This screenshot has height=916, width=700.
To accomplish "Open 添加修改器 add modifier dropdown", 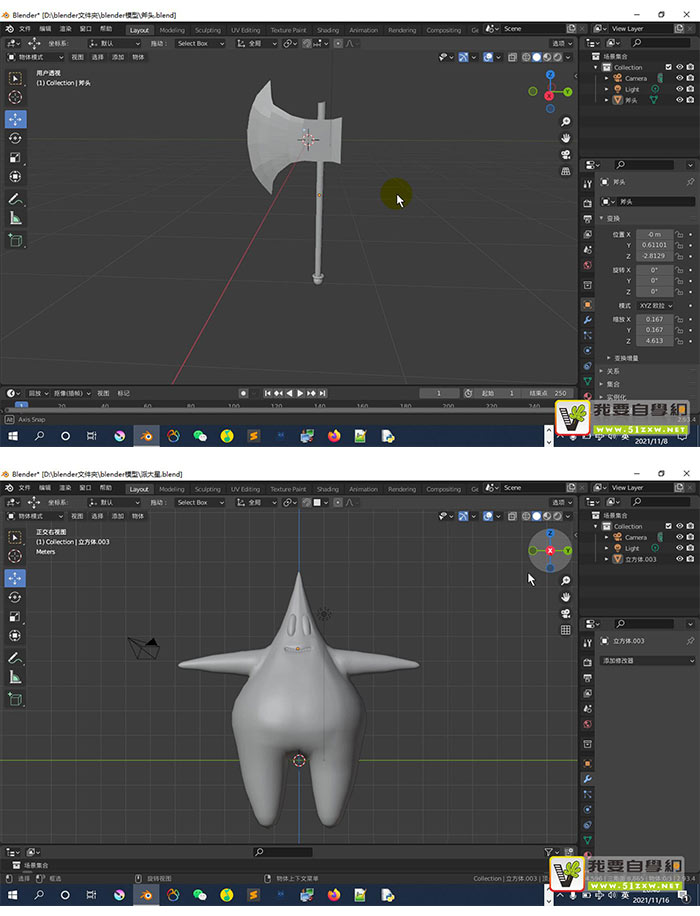I will (x=648, y=661).
